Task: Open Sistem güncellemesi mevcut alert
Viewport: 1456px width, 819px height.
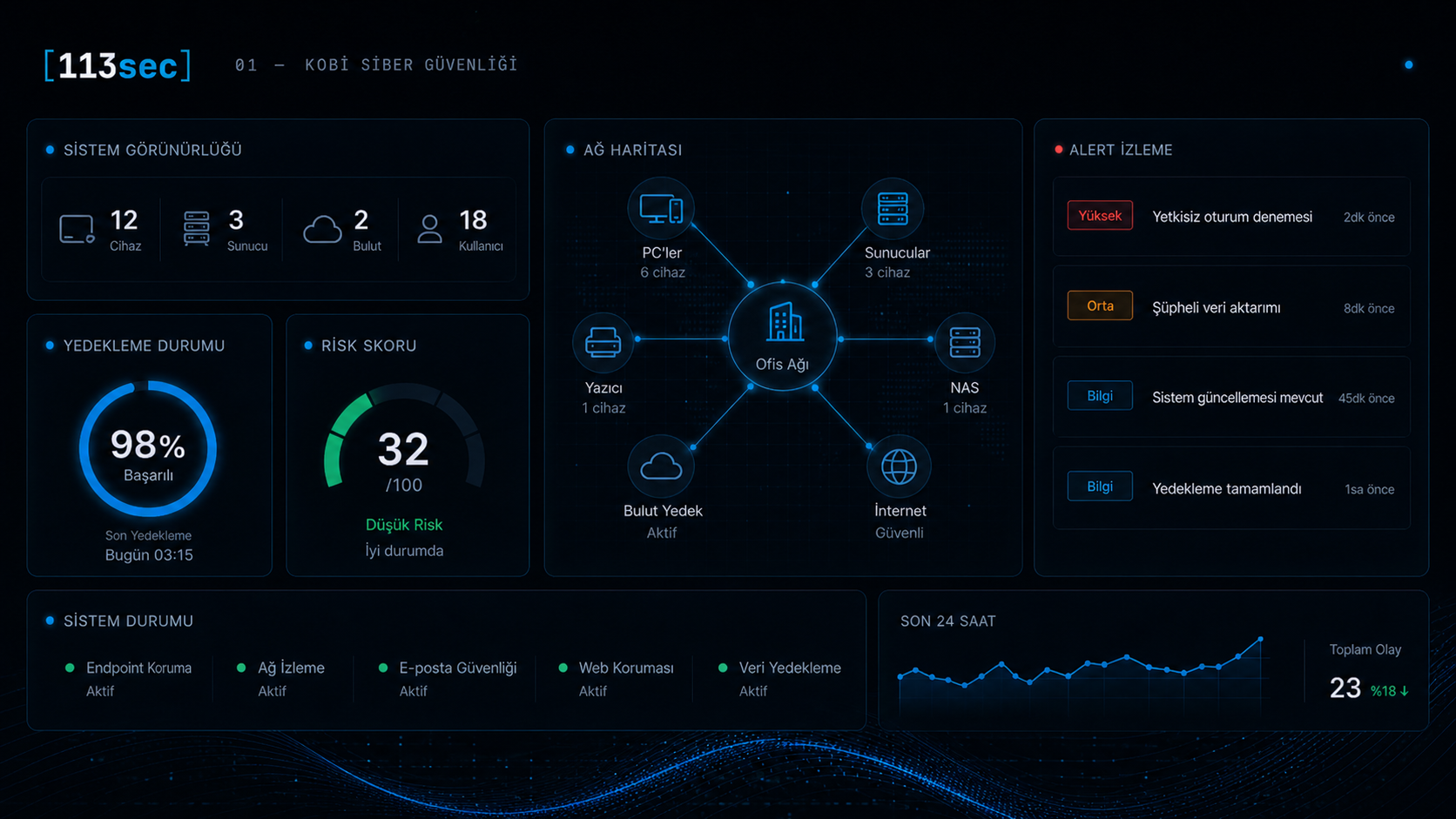Action: 1231,397
